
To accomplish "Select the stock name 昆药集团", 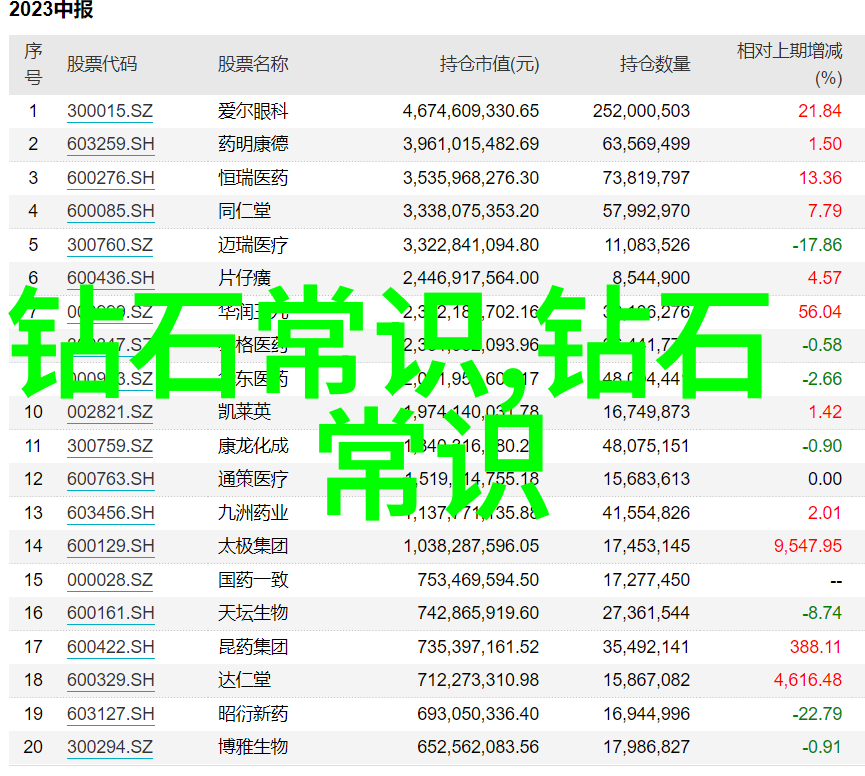I will tap(253, 647).
